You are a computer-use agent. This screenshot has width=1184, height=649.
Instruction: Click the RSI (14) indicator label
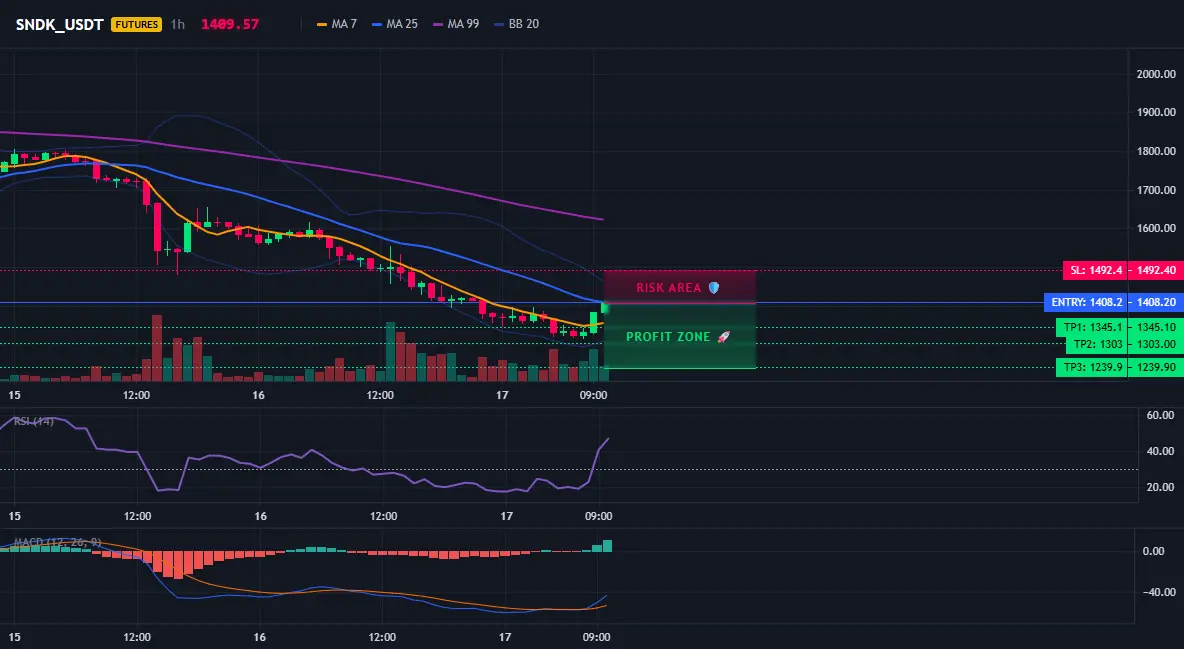34,421
